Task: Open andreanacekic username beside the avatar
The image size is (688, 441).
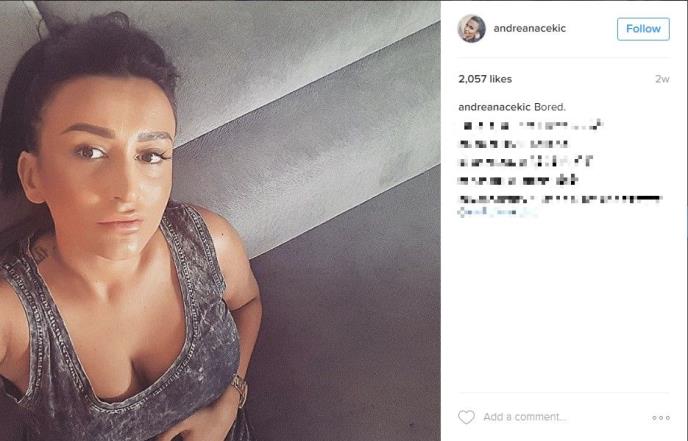Action: (x=530, y=29)
